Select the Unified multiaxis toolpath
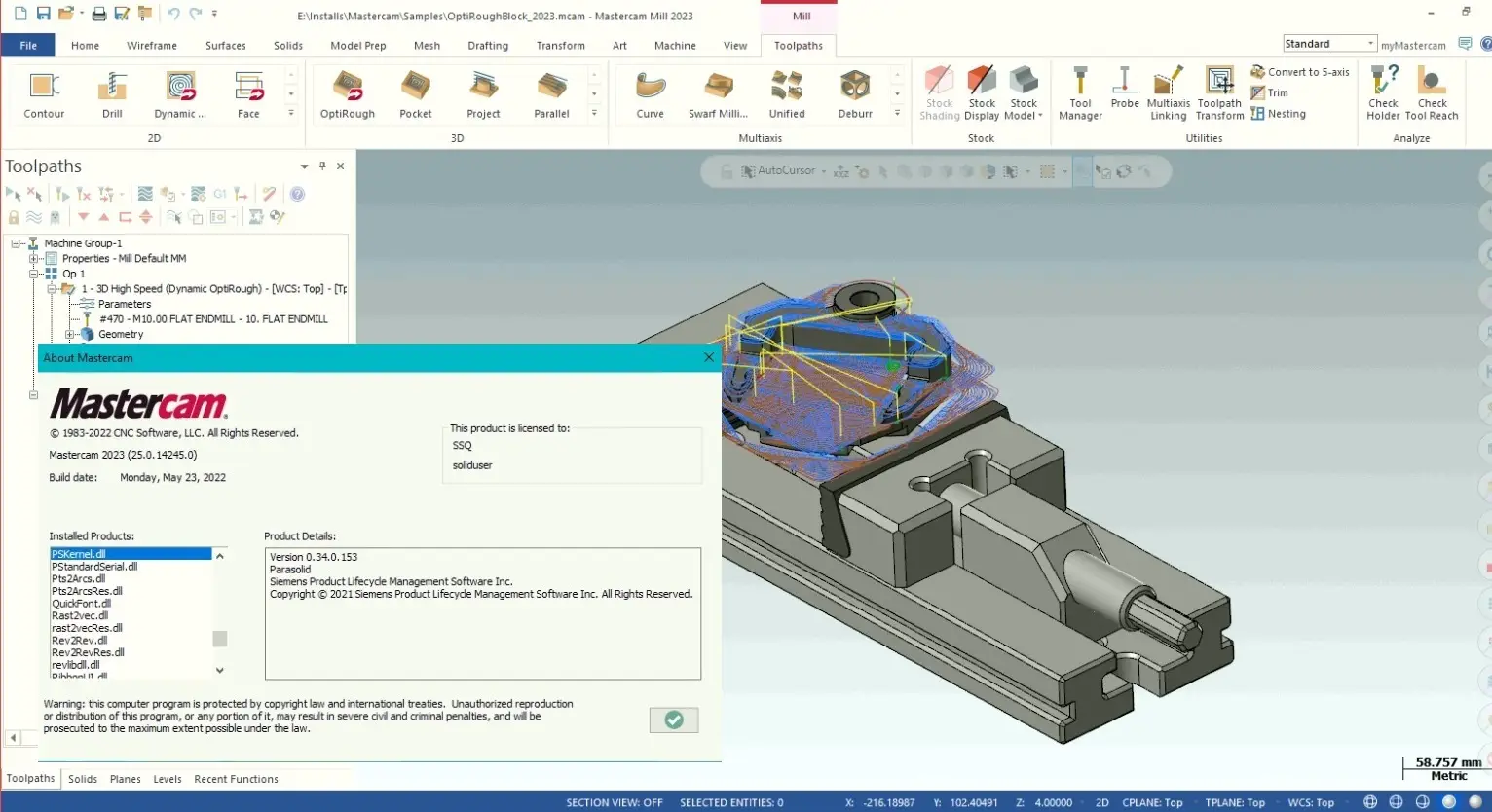The image size is (1492, 812). pyautogui.click(x=787, y=94)
